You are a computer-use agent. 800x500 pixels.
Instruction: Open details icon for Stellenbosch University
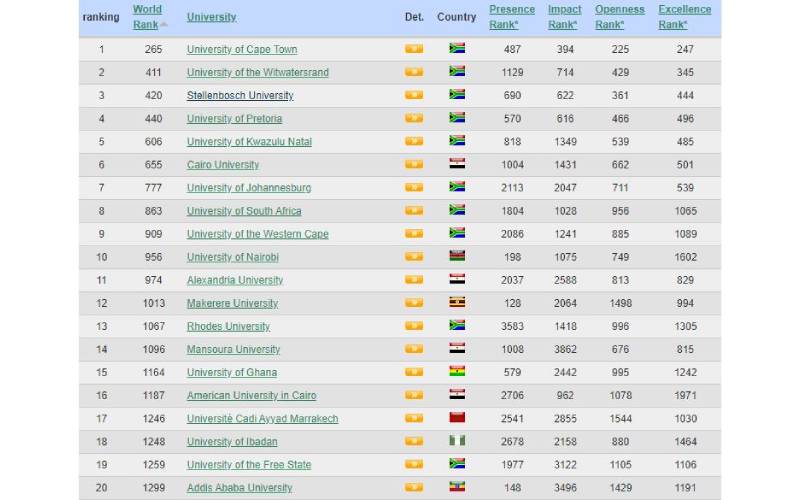click(414, 95)
